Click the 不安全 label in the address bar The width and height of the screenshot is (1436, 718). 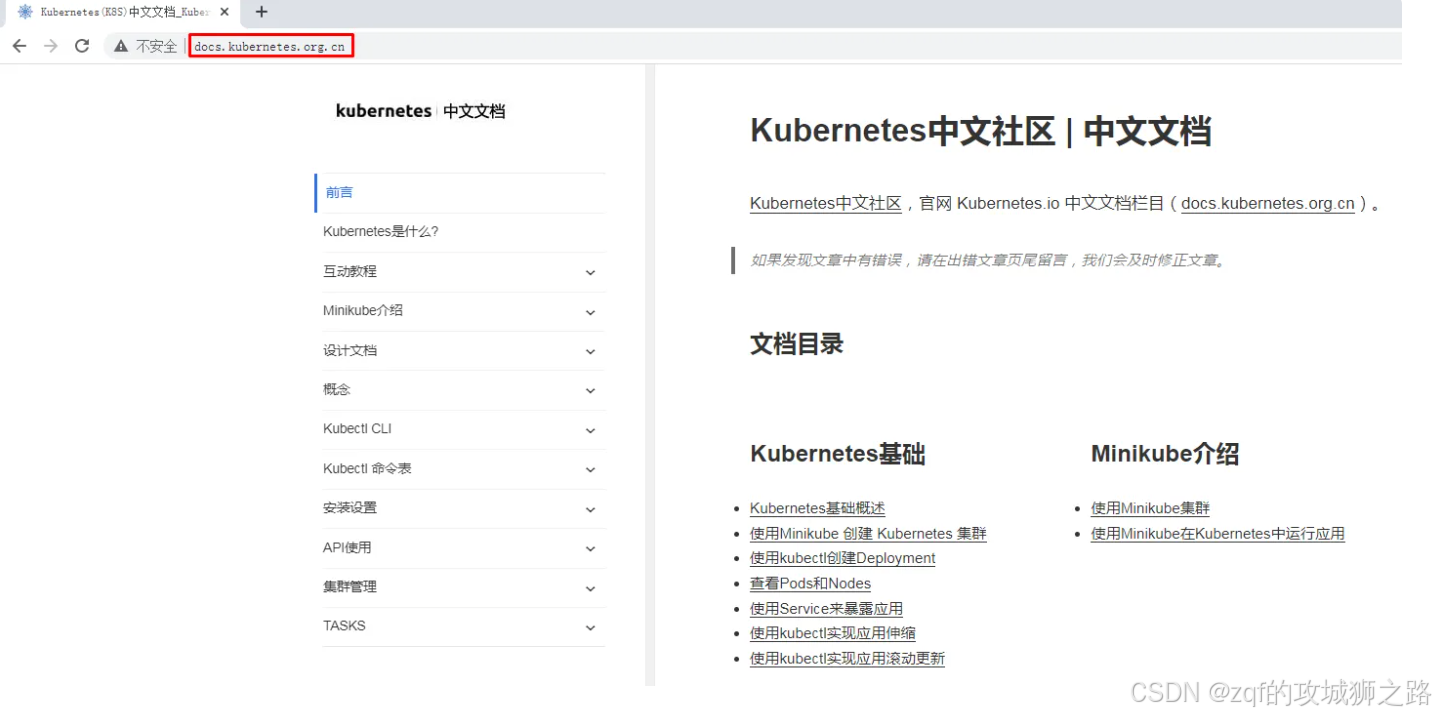coord(156,46)
